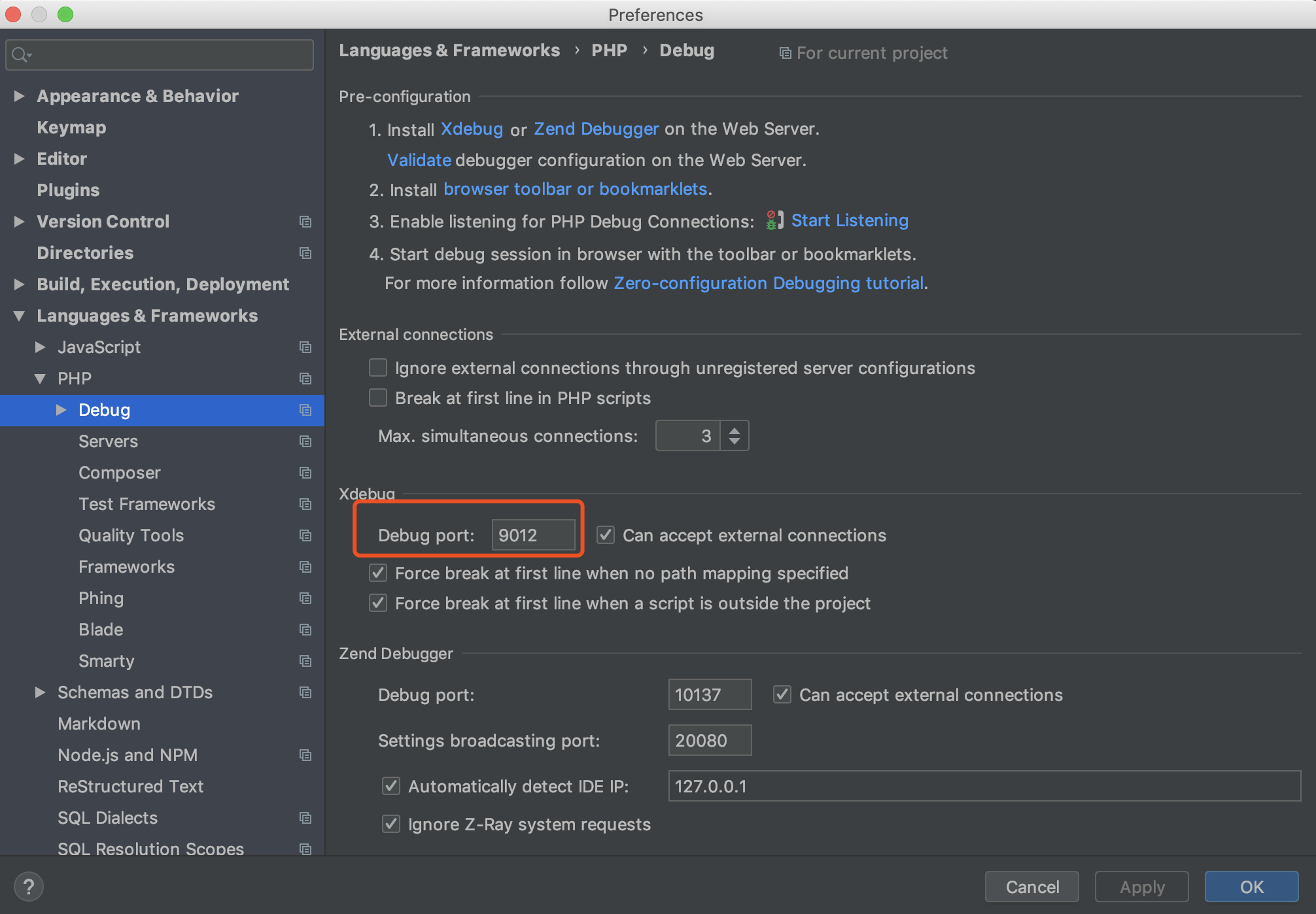The image size is (1316, 914).
Task: Open the Zero-configuration Debugging tutorial link
Action: click(x=769, y=283)
